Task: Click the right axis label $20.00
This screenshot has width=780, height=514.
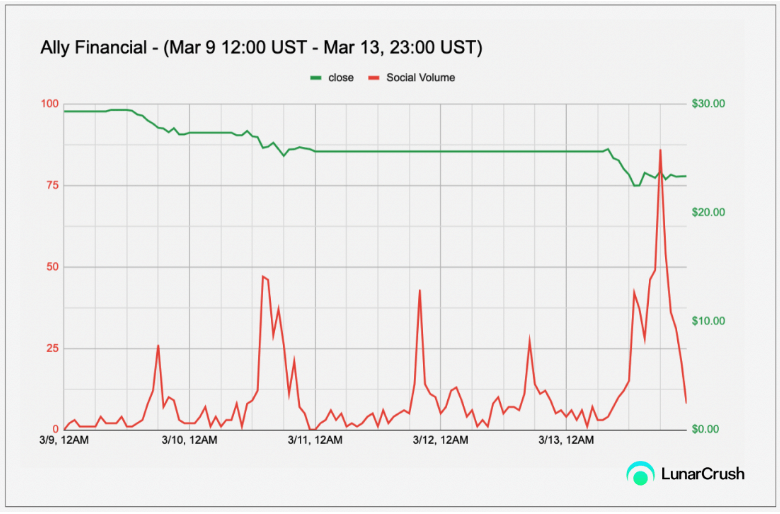Action: point(708,212)
